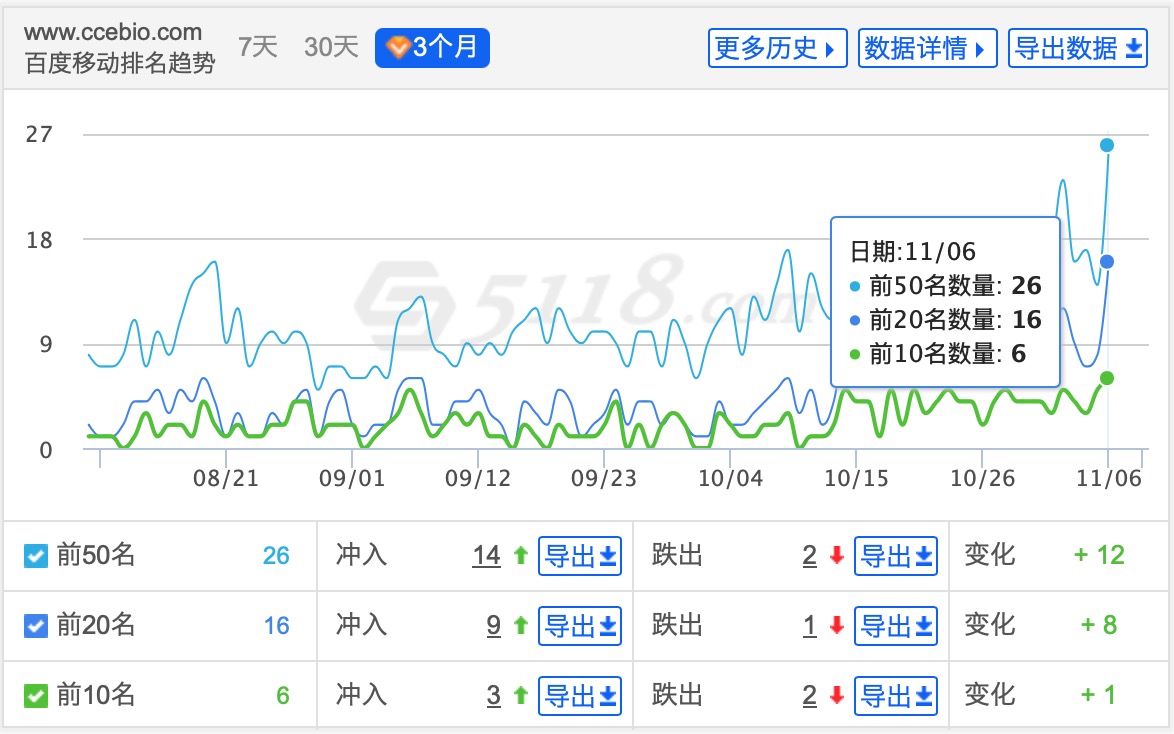Click 导出 export icon in the 前20名 跌出 cell
Viewport: 1174px width, 734px height.
tap(926, 626)
